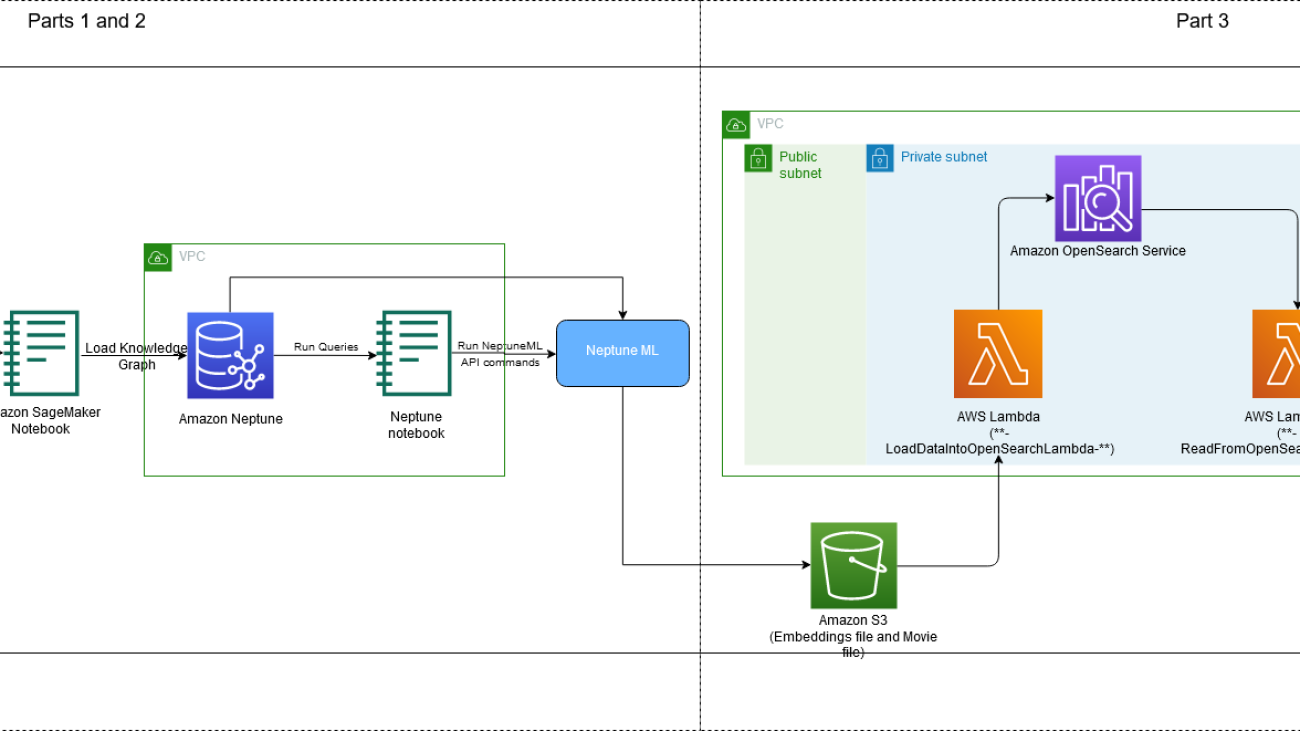Click the 'Part 3' heading
The height and width of the screenshot is (731, 1300).
(1202, 21)
